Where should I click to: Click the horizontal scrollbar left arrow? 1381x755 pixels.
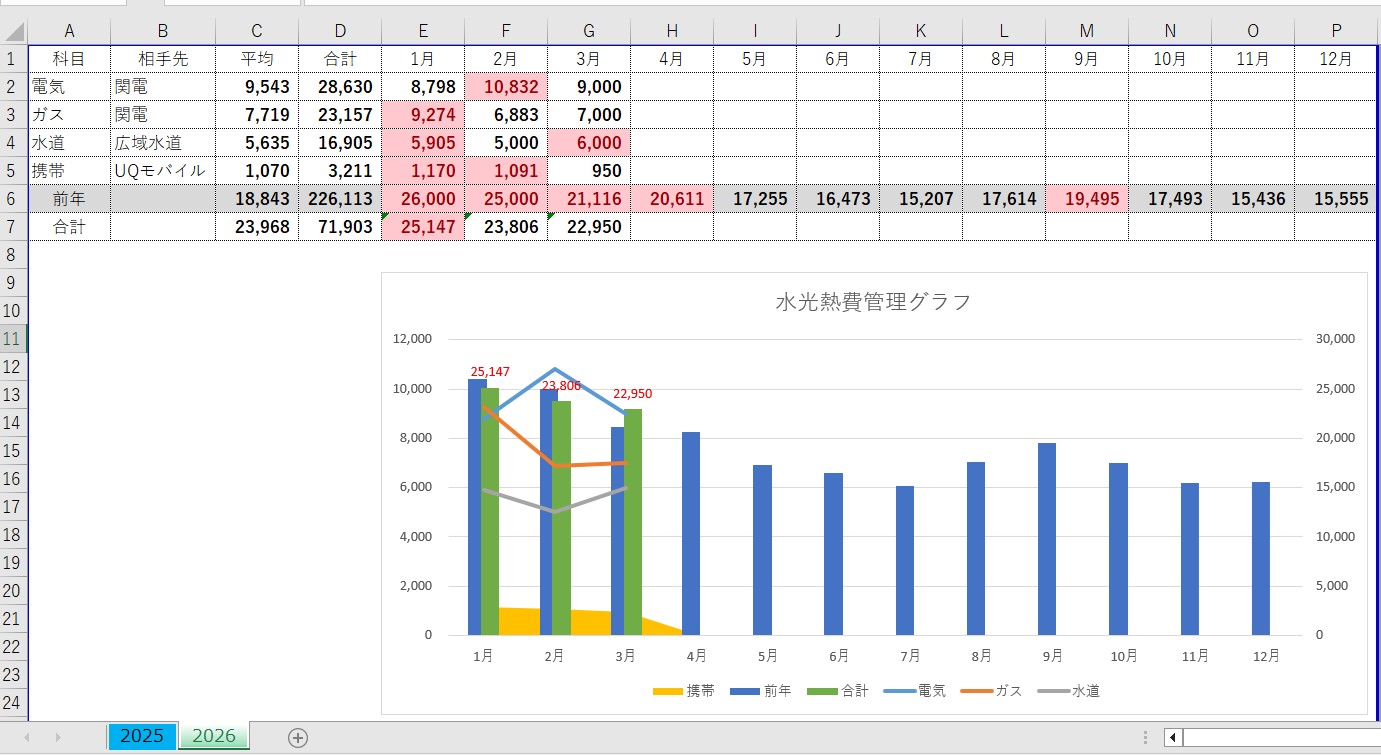tap(1173, 737)
